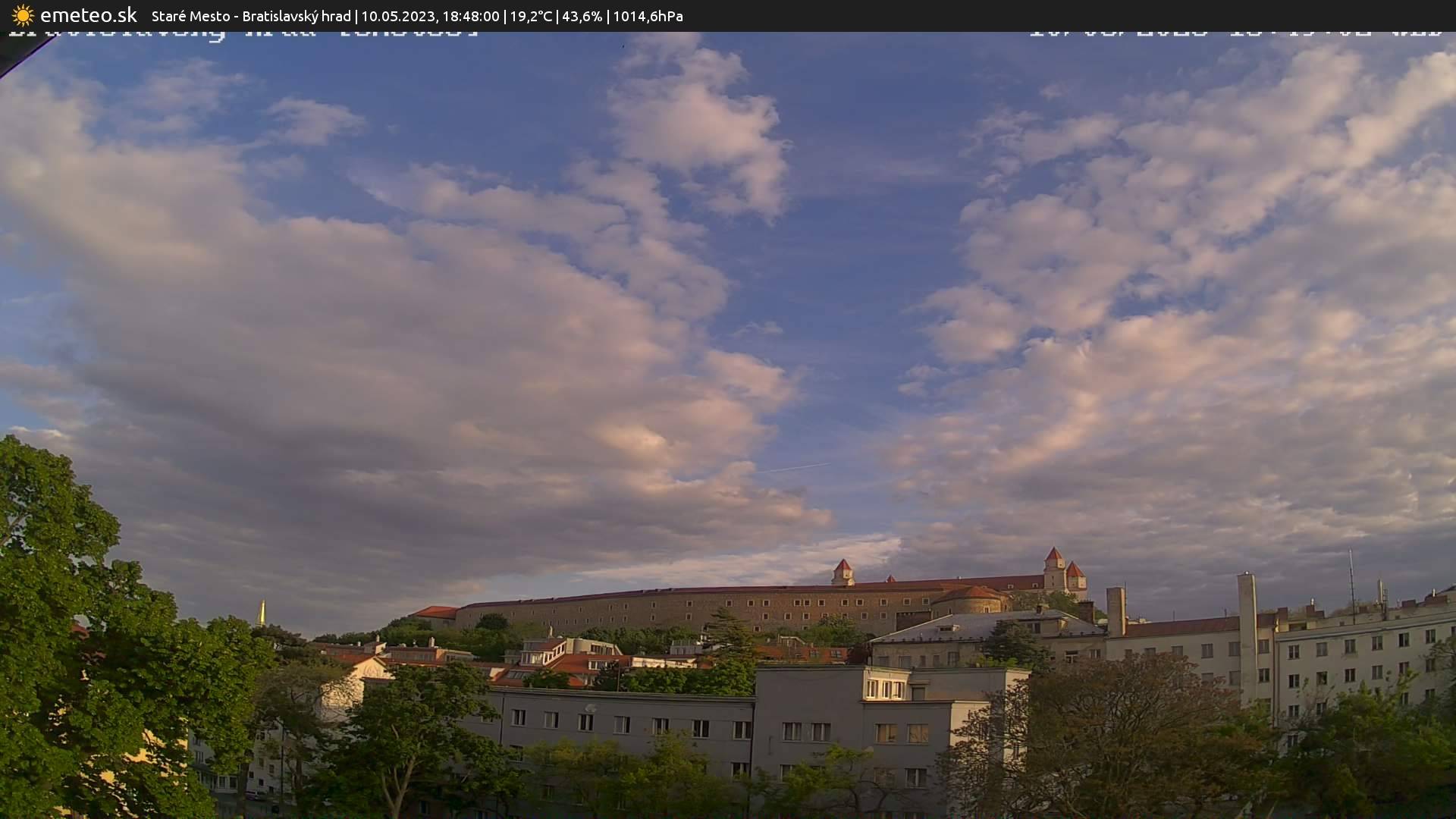Click the sun icon in the header

pyautogui.click(x=22, y=15)
